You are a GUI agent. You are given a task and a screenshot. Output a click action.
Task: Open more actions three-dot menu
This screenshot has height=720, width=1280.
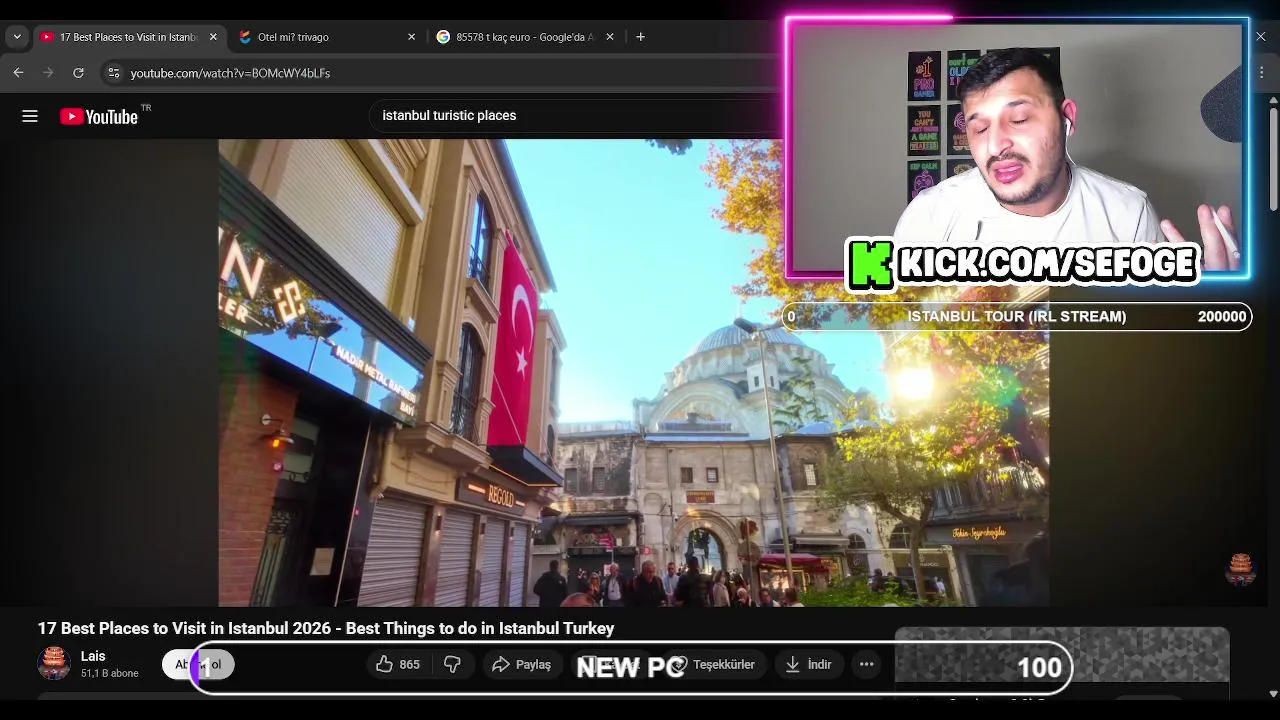coord(867,664)
